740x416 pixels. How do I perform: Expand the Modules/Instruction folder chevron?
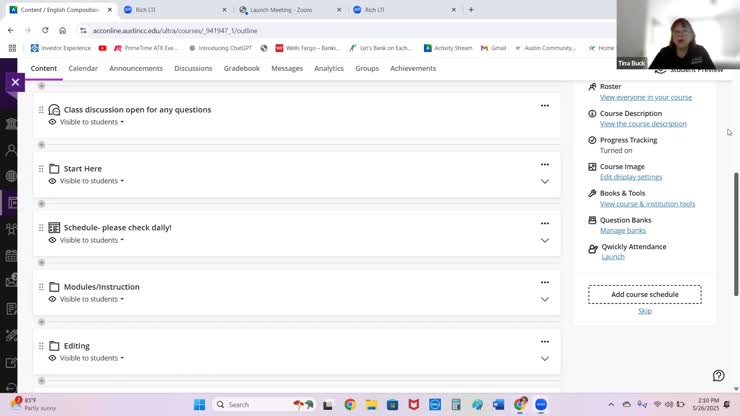click(x=545, y=299)
